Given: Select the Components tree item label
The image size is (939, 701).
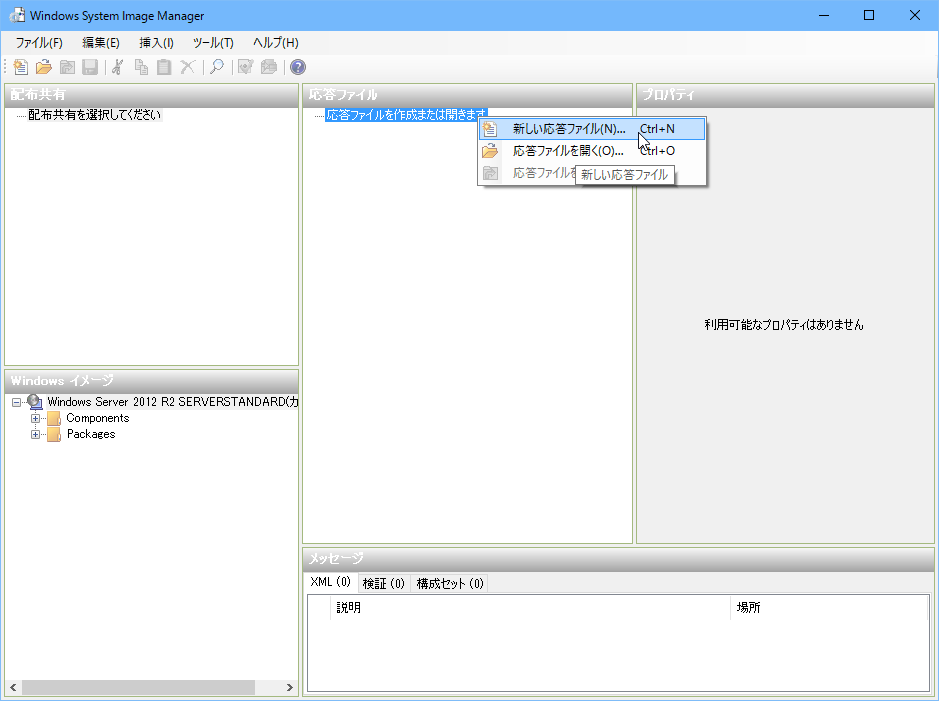Looking at the screenshot, I should [98, 418].
